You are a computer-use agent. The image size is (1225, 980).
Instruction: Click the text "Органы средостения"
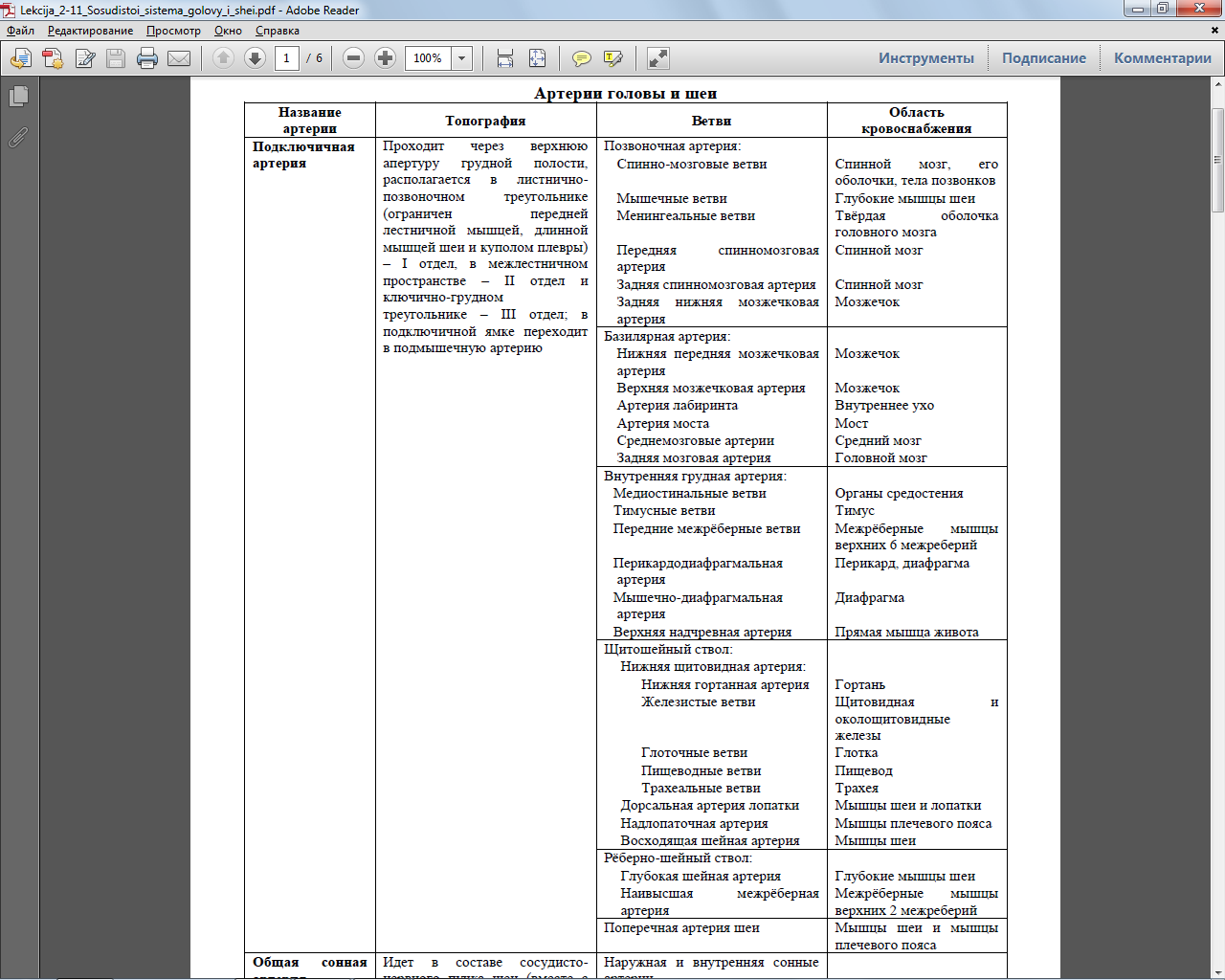899,493
